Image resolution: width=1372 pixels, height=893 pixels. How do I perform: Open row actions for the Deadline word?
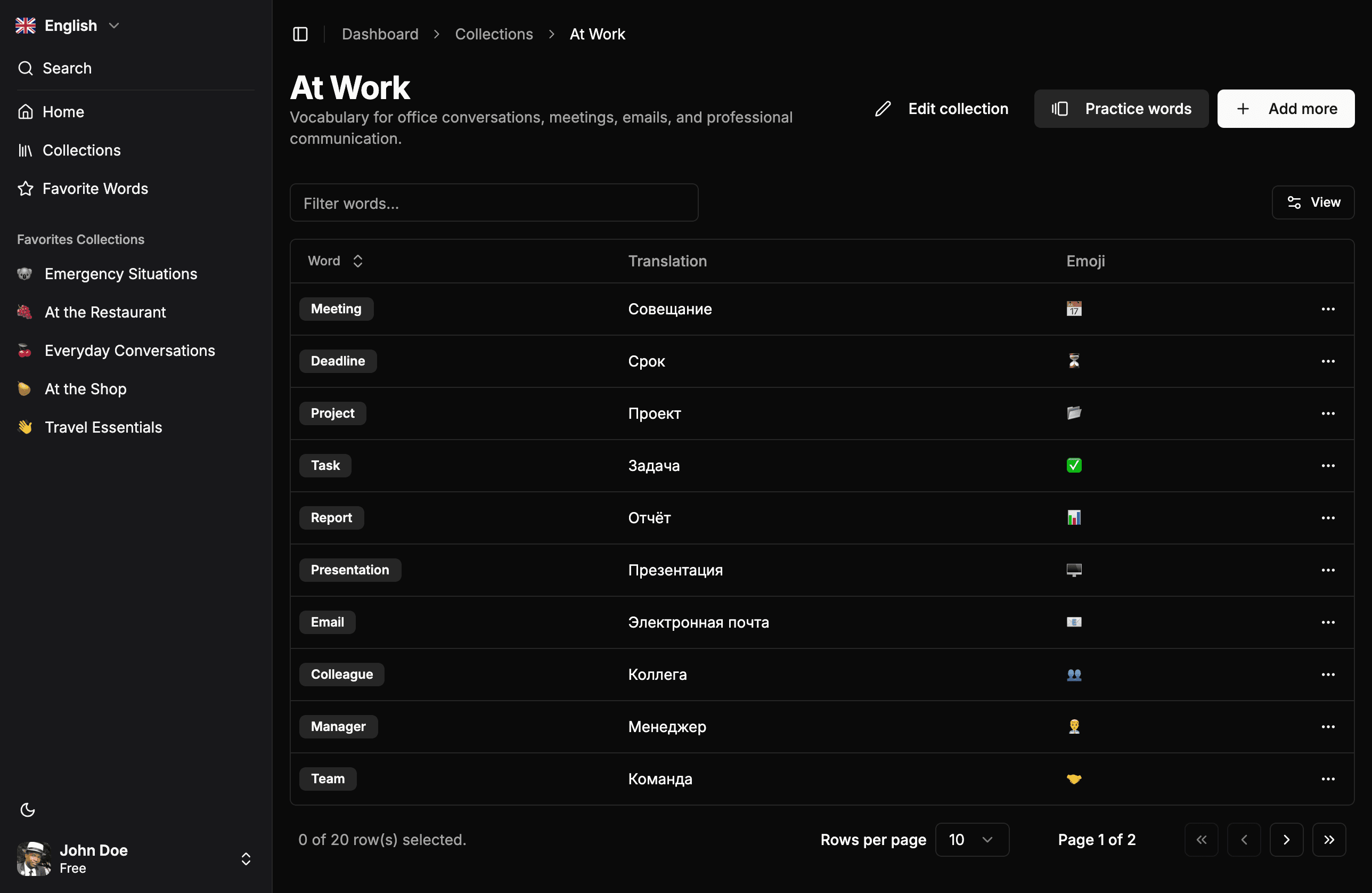pos(1328,361)
